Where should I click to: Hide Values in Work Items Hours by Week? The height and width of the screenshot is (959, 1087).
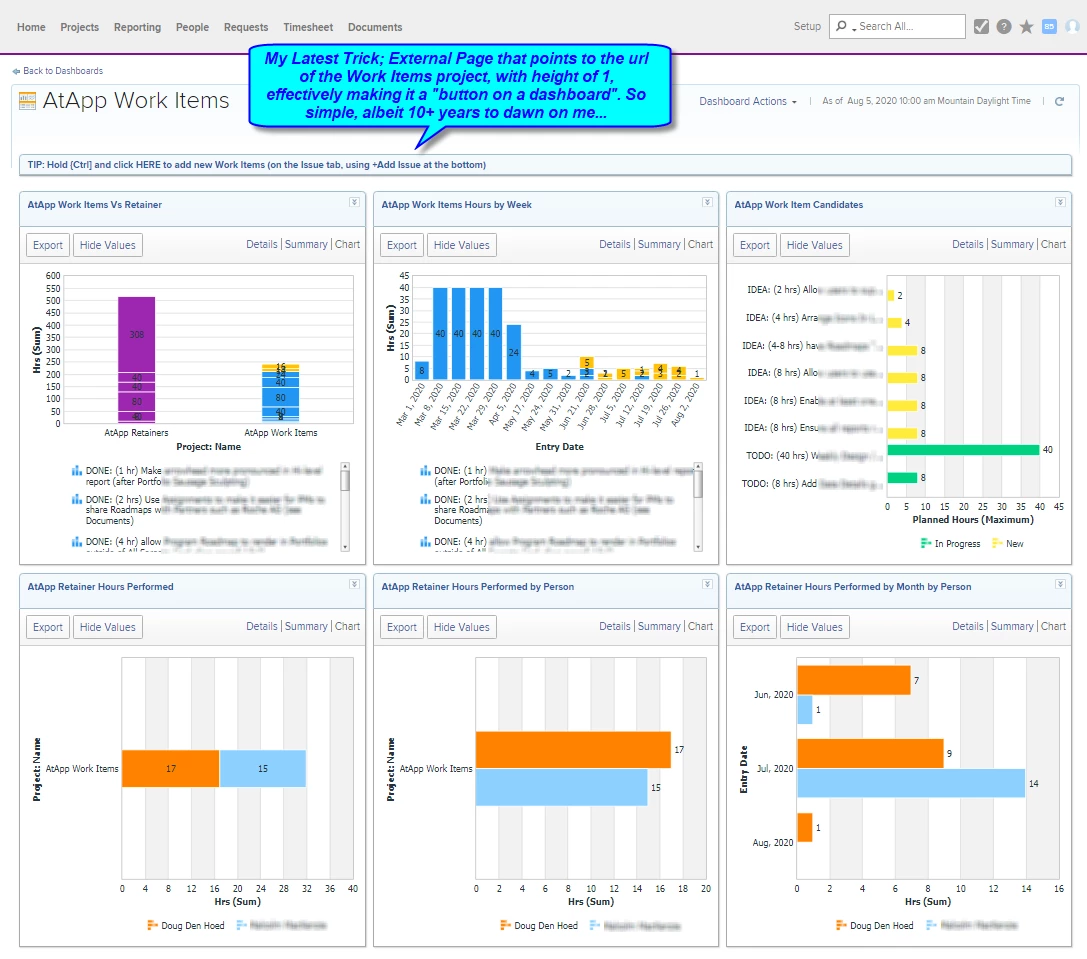pos(462,245)
